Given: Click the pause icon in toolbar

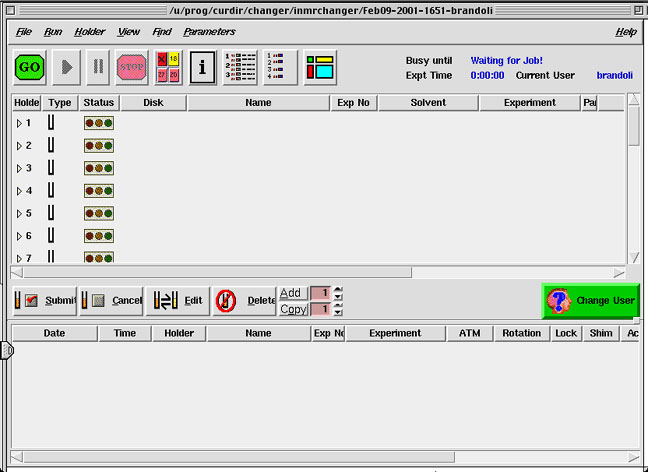Looking at the screenshot, I should (x=98, y=67).
